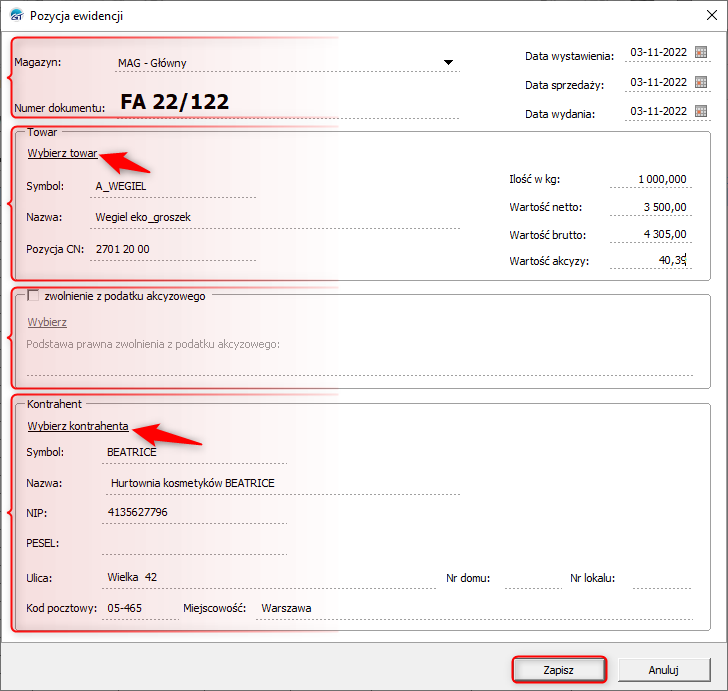Viewport: 728px width, 691px height.
Task: Open calendar for Data wydania
Action: [701, 111]
